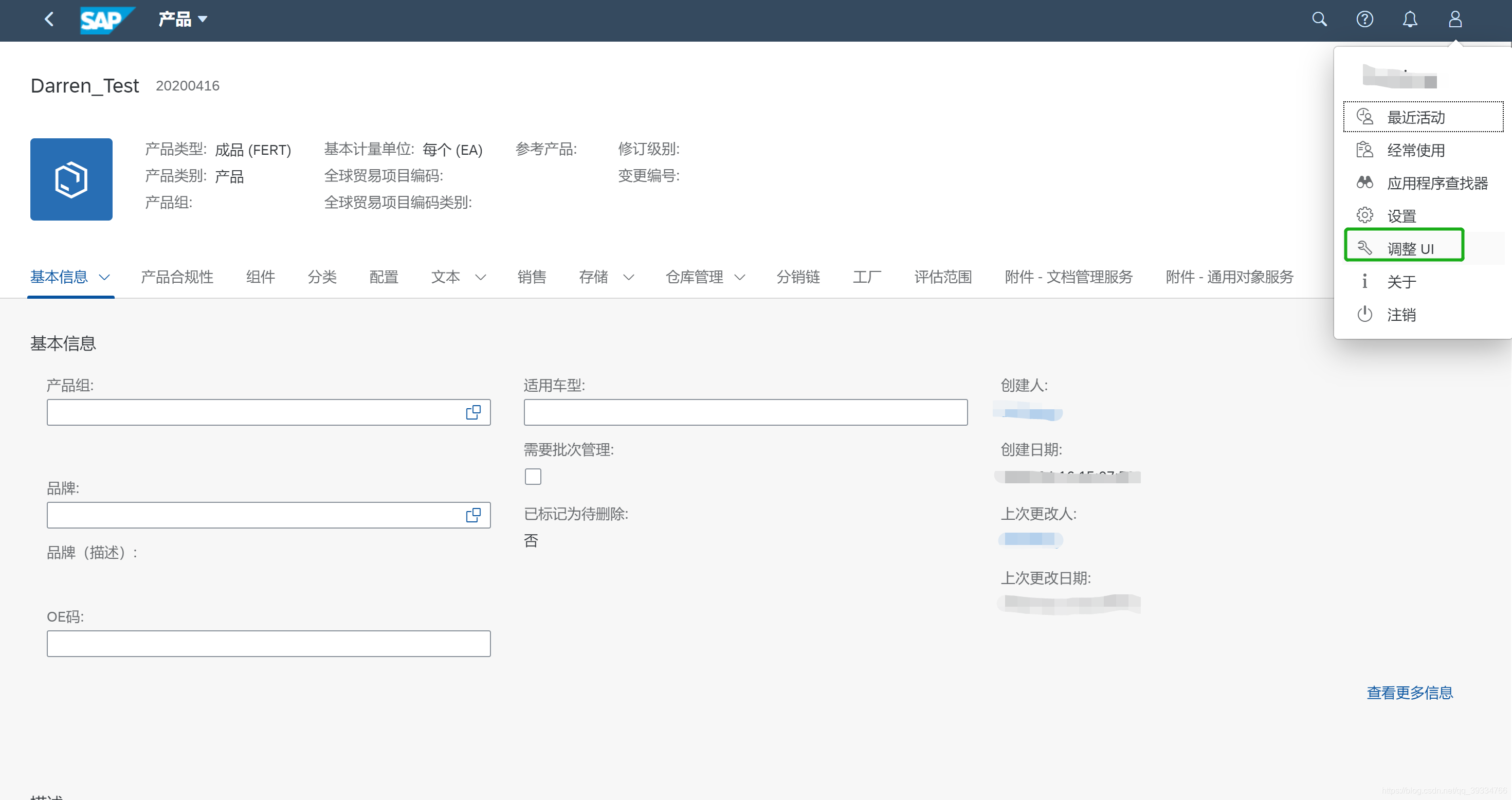This screenshot has height=800, width=1512.
Task: Choose 调整 UI in the user menu
Action: (1423, 248)
